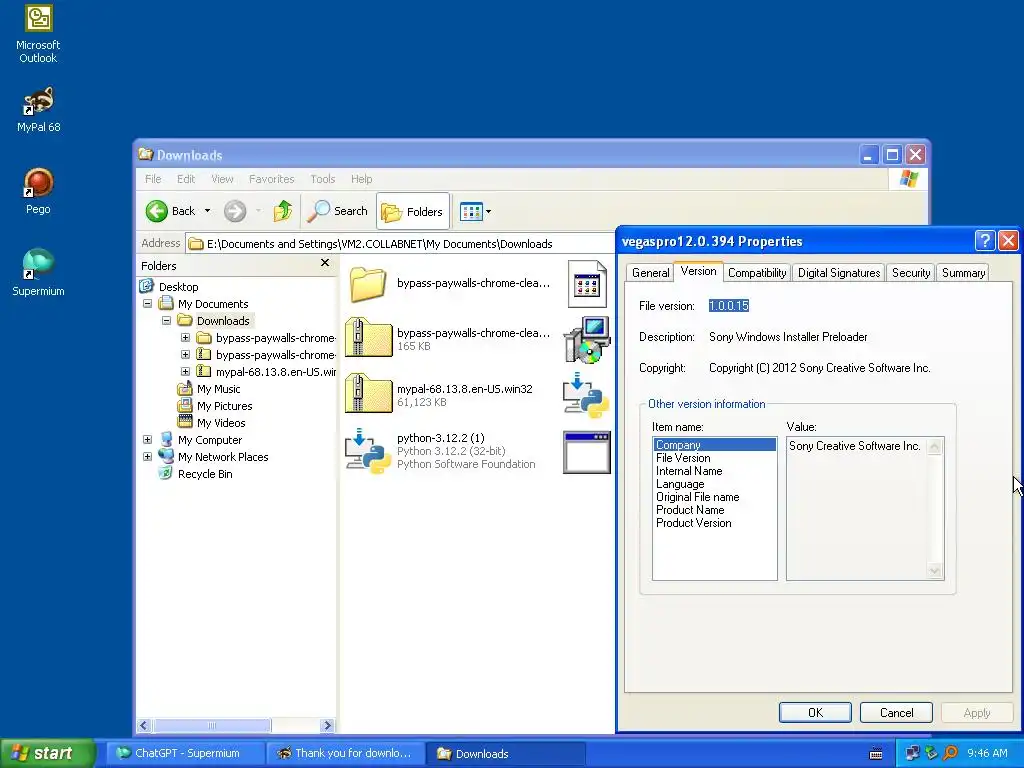Click OK in Properties dialog

[x=815, y=712]
